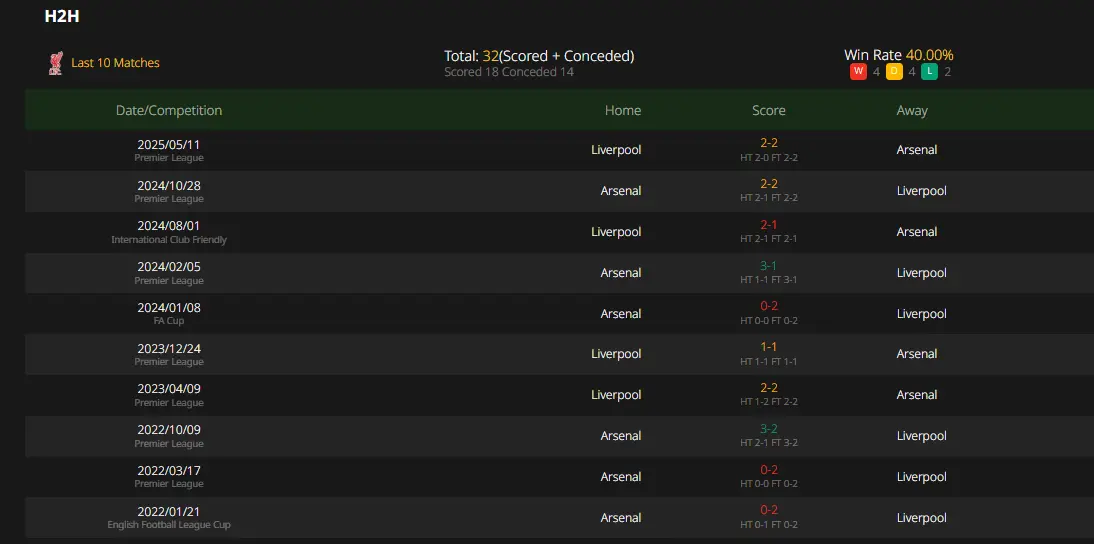Screen dimensions: 1094x544
Task: Click the yellow D draw badge
Action: [894, 71]
